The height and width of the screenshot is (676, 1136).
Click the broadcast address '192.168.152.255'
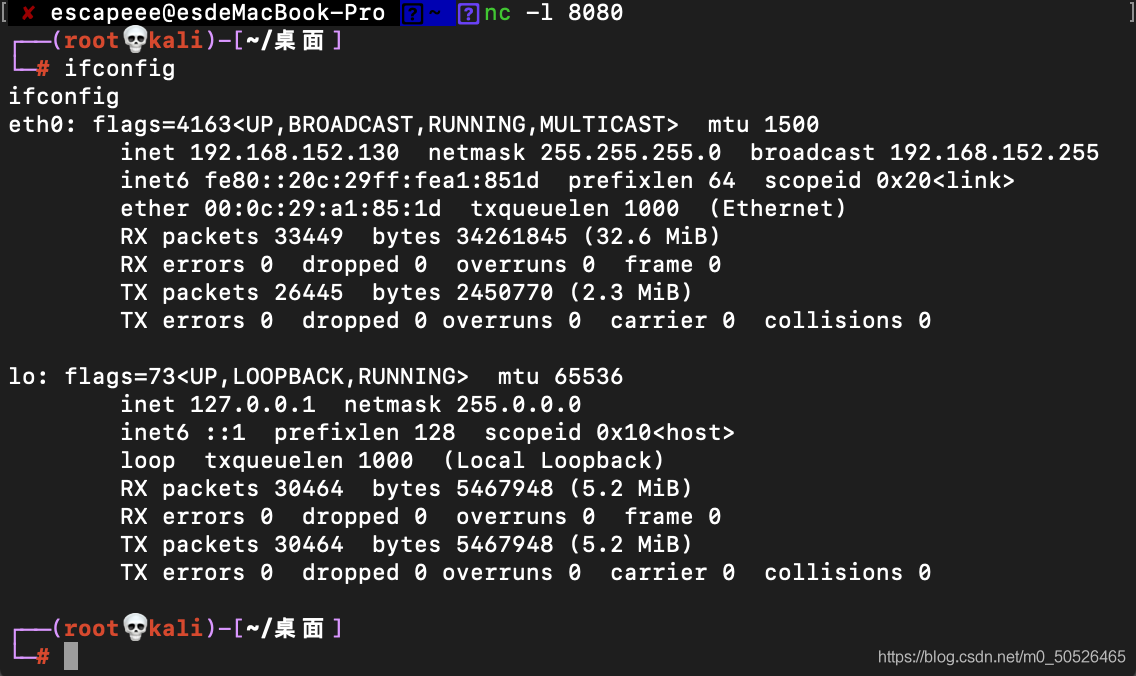[995, 152]
